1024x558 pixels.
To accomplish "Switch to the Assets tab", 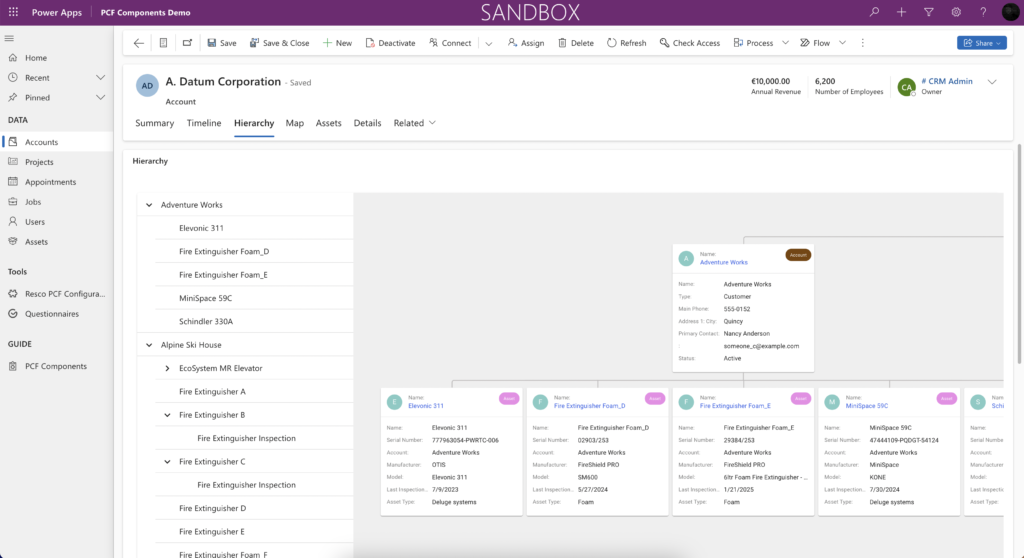I will [x=328, y=123].
